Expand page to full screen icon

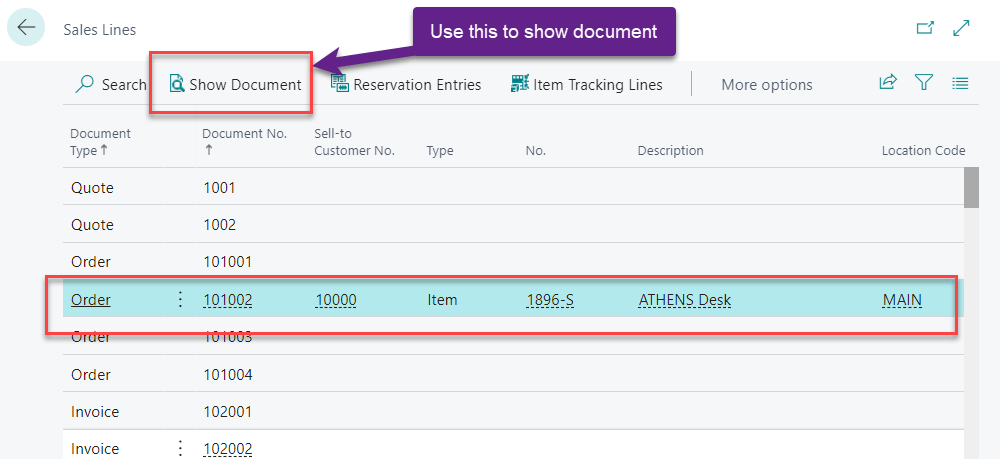coord(962,29)
